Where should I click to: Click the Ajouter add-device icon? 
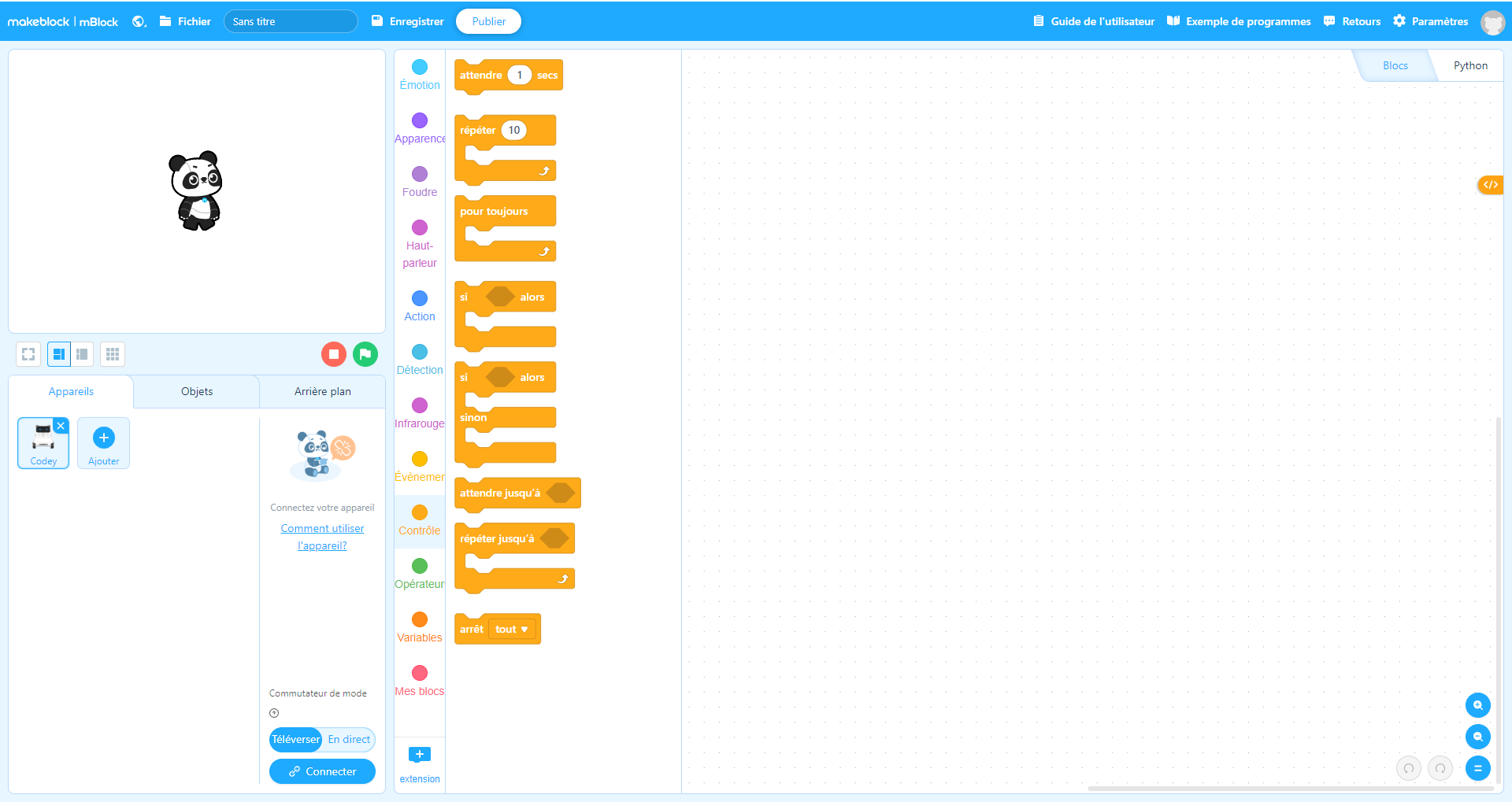[104, 438]
